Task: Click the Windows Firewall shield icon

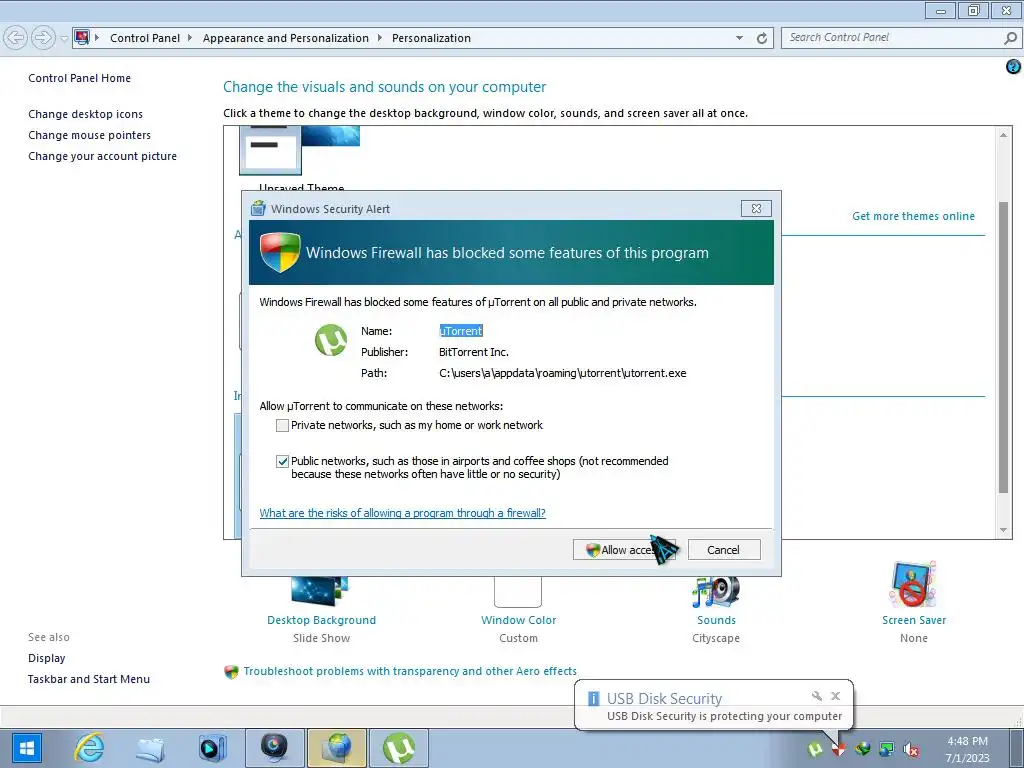Action: (x=280, y=252)
